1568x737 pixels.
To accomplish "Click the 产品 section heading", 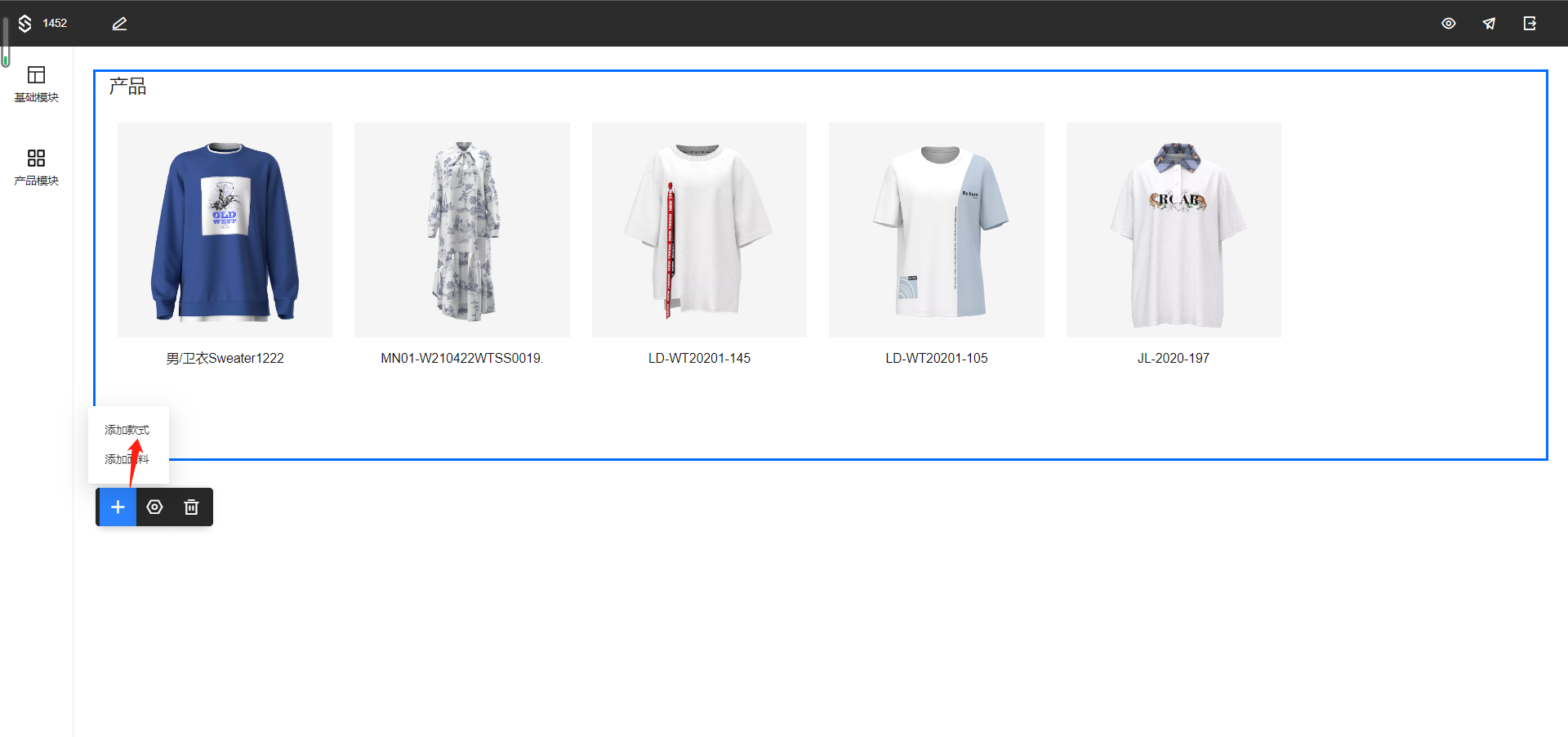I will [127, 86].
